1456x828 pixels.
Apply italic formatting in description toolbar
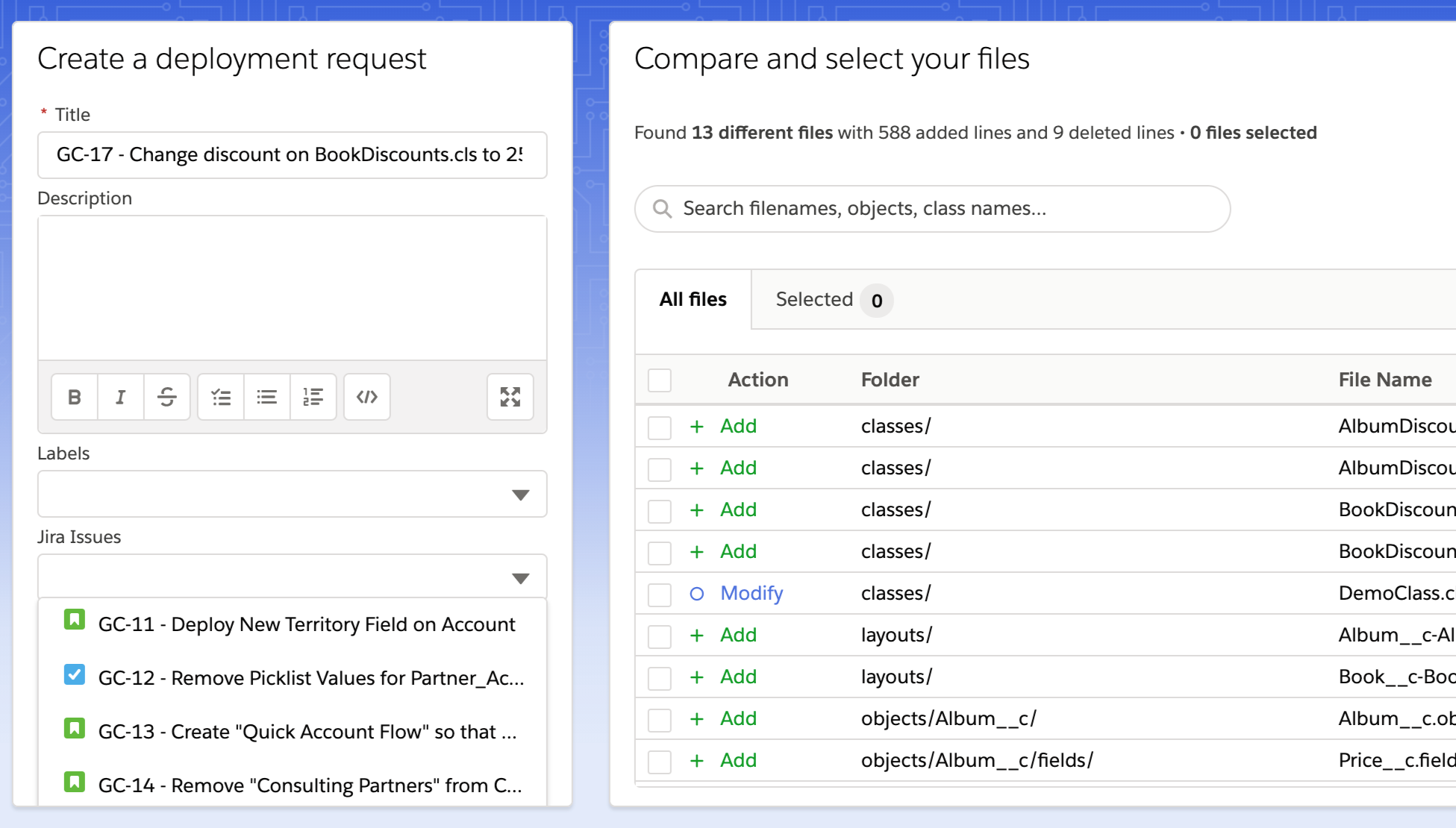pyautogui.click(x=120, y=397)
